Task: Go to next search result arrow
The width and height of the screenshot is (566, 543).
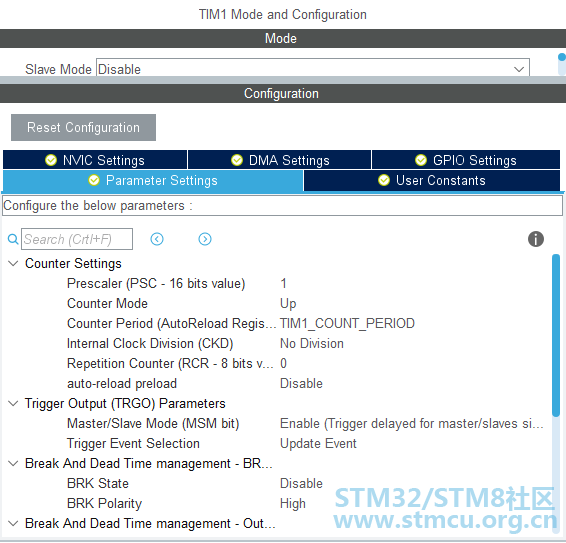Action: [205, 239]
